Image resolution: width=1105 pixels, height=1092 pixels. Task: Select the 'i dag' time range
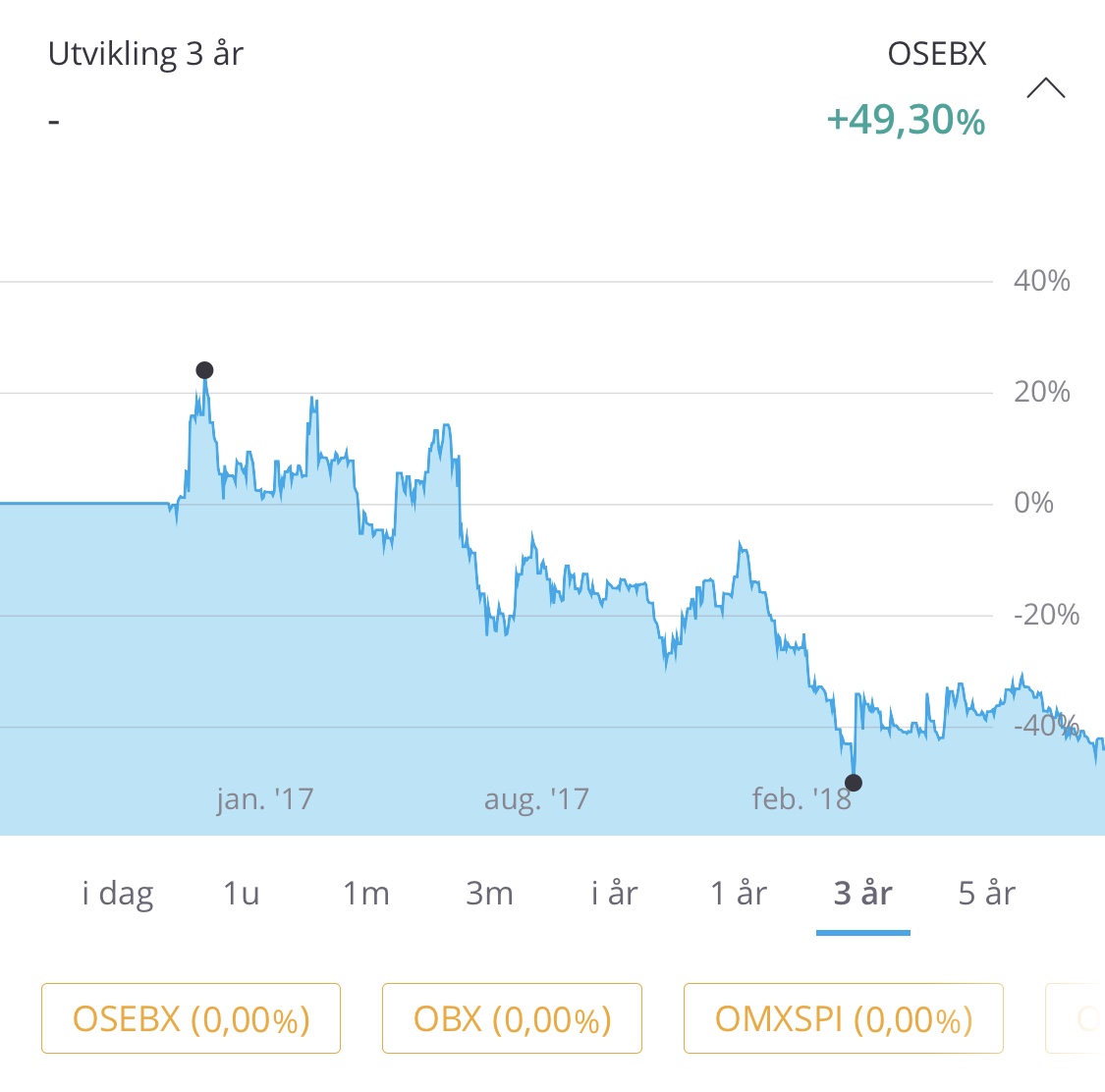click(x=118, y=894)
